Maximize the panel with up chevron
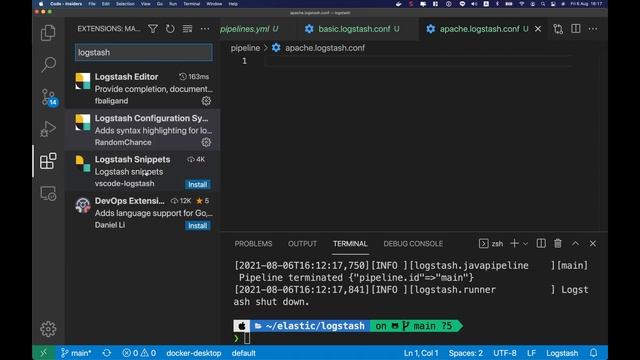This screenshot has width=640, height=360. coord(575,244)
